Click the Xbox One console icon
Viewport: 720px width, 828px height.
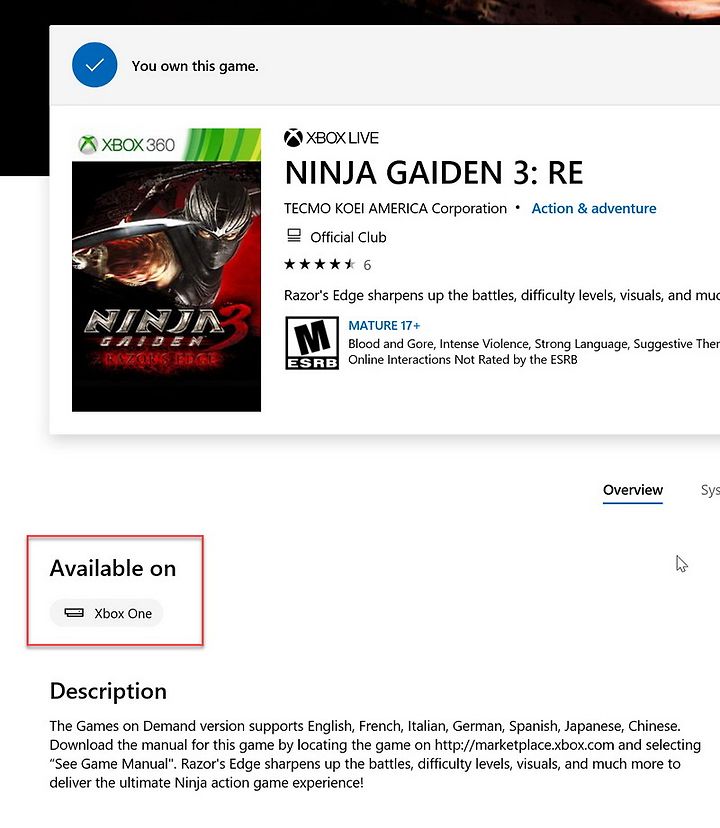[x=74, y=613]
